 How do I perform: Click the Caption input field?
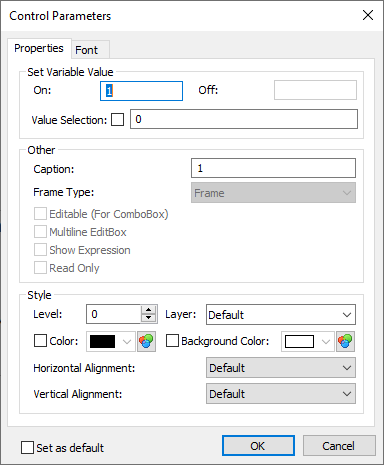273,168
